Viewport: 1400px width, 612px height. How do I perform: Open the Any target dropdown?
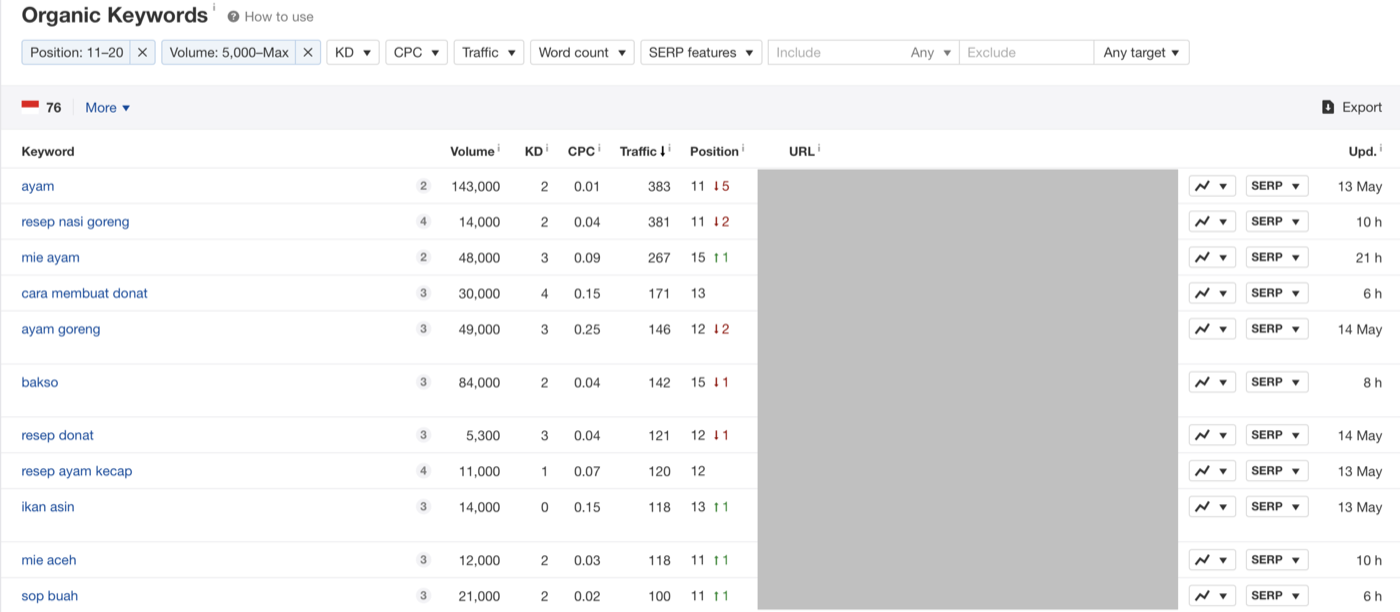(1141, 52)
